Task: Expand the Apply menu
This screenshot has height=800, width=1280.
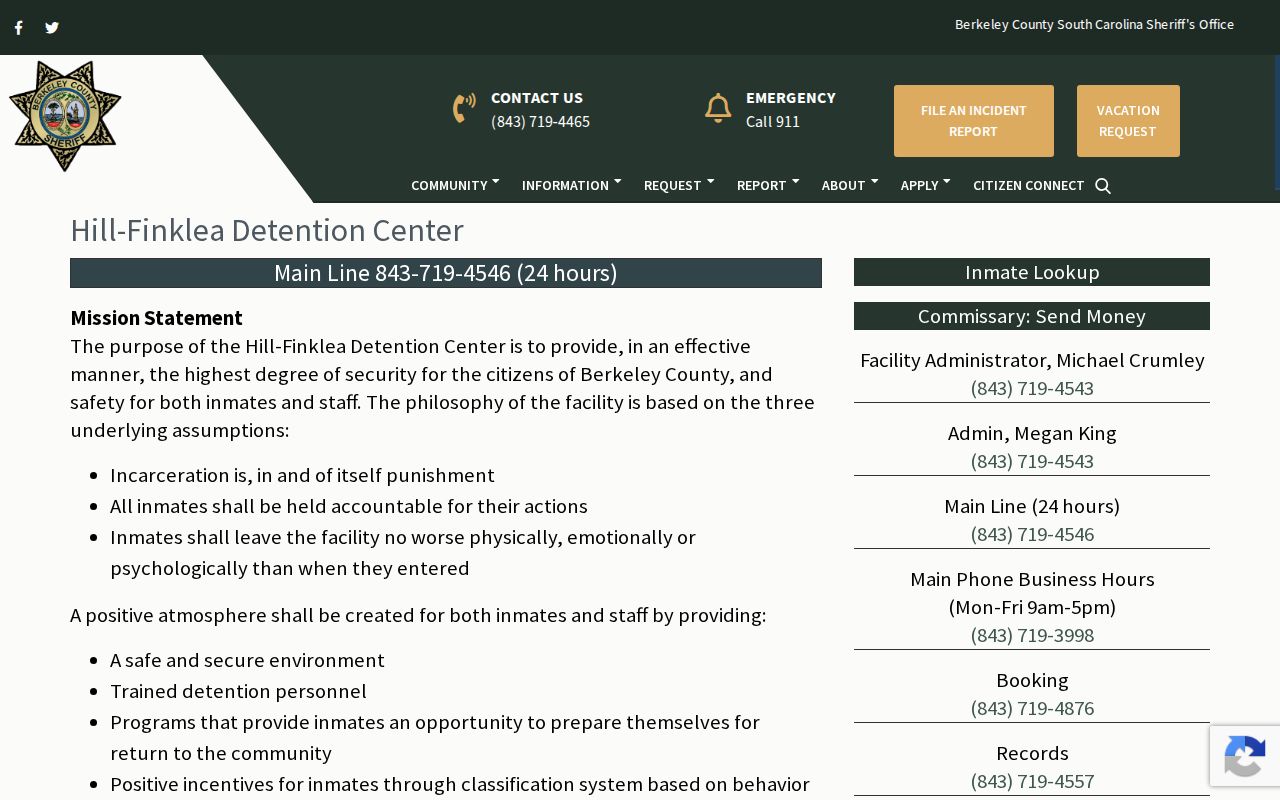Action: [925, 185]
